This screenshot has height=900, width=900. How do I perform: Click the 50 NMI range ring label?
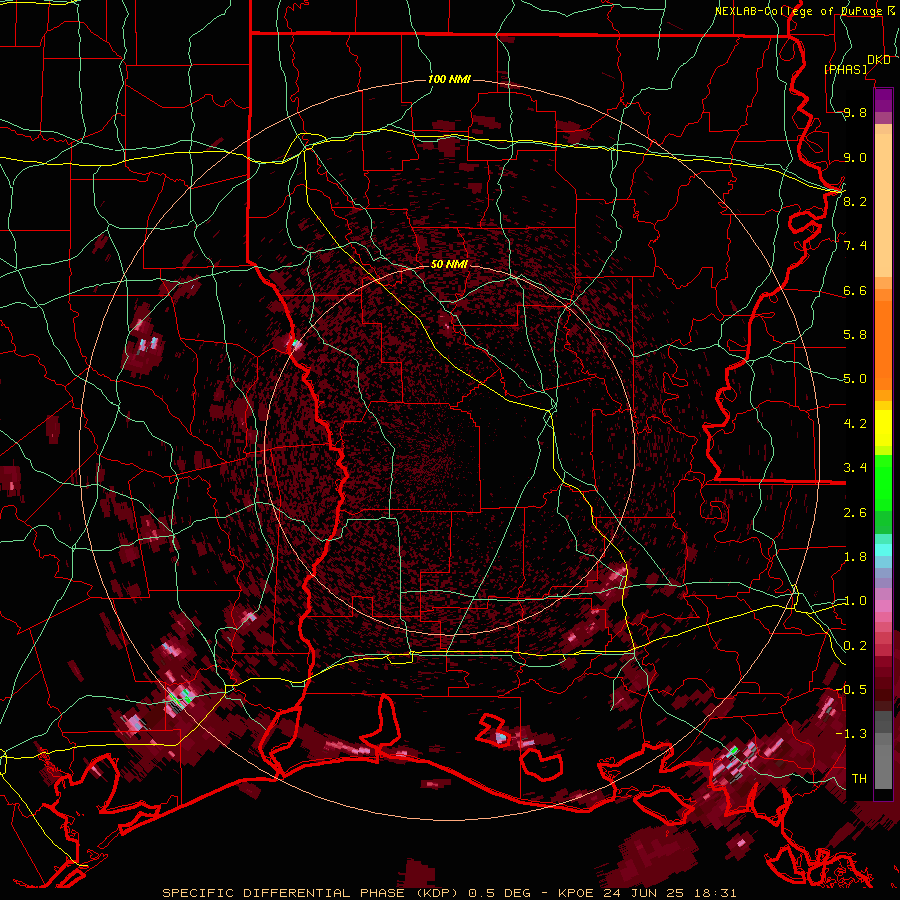pos(449,264)
